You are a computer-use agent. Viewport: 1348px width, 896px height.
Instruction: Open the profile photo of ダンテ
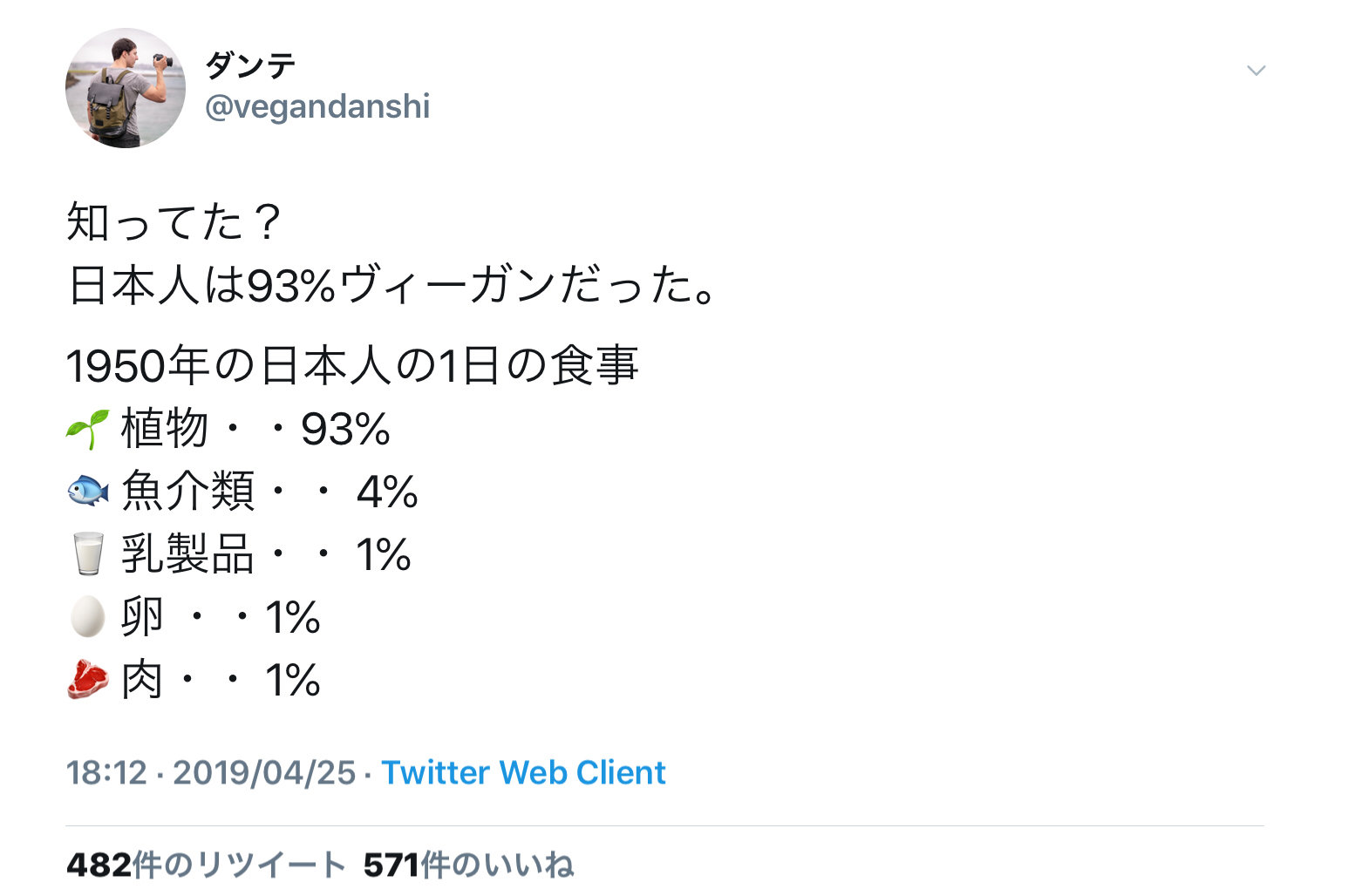126,88
